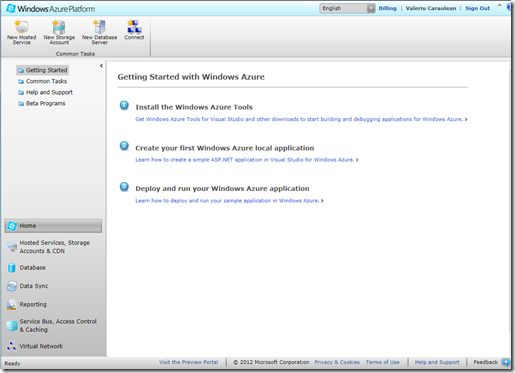Viewport: 515px width, 373px height.
Task: Click the Virtual Network icon
Action: pyautogui.click(x=12, y=346)
